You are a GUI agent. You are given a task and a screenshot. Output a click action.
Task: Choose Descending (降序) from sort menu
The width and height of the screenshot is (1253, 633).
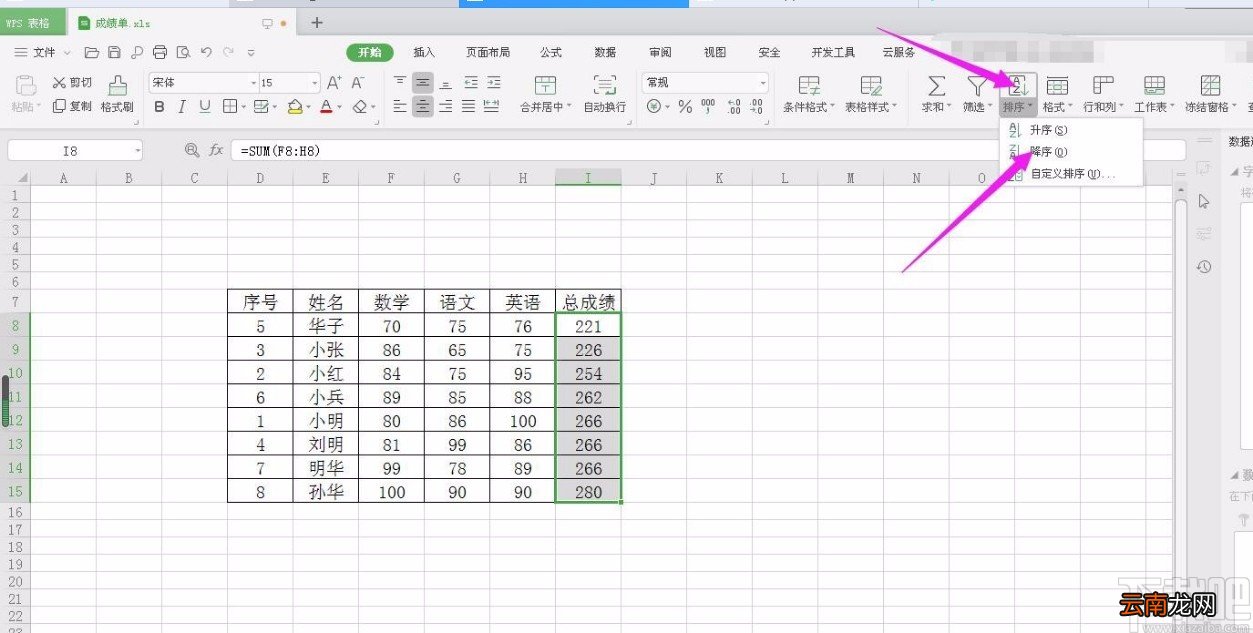[x=1070, y=152]
